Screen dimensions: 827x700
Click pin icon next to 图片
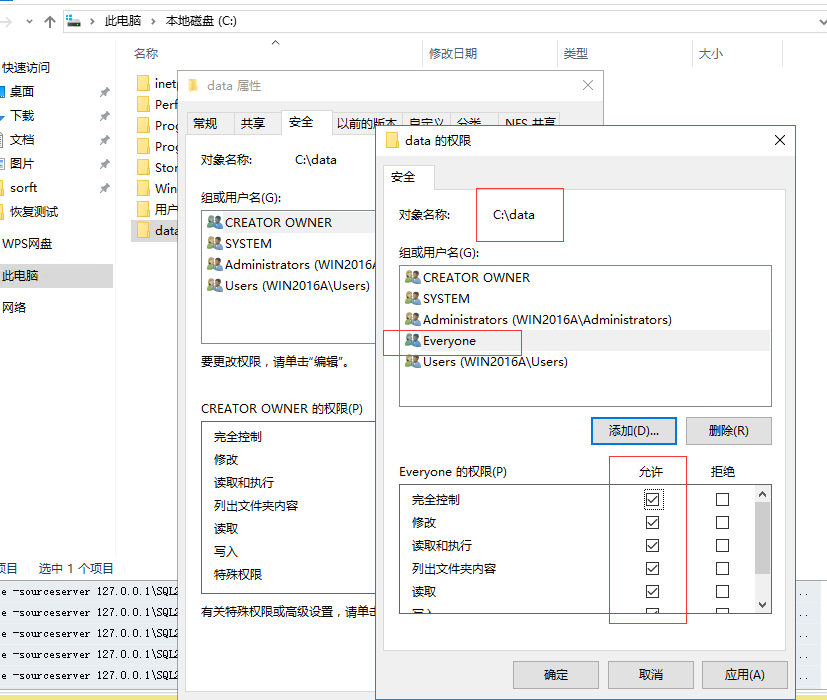click(104, 165)
